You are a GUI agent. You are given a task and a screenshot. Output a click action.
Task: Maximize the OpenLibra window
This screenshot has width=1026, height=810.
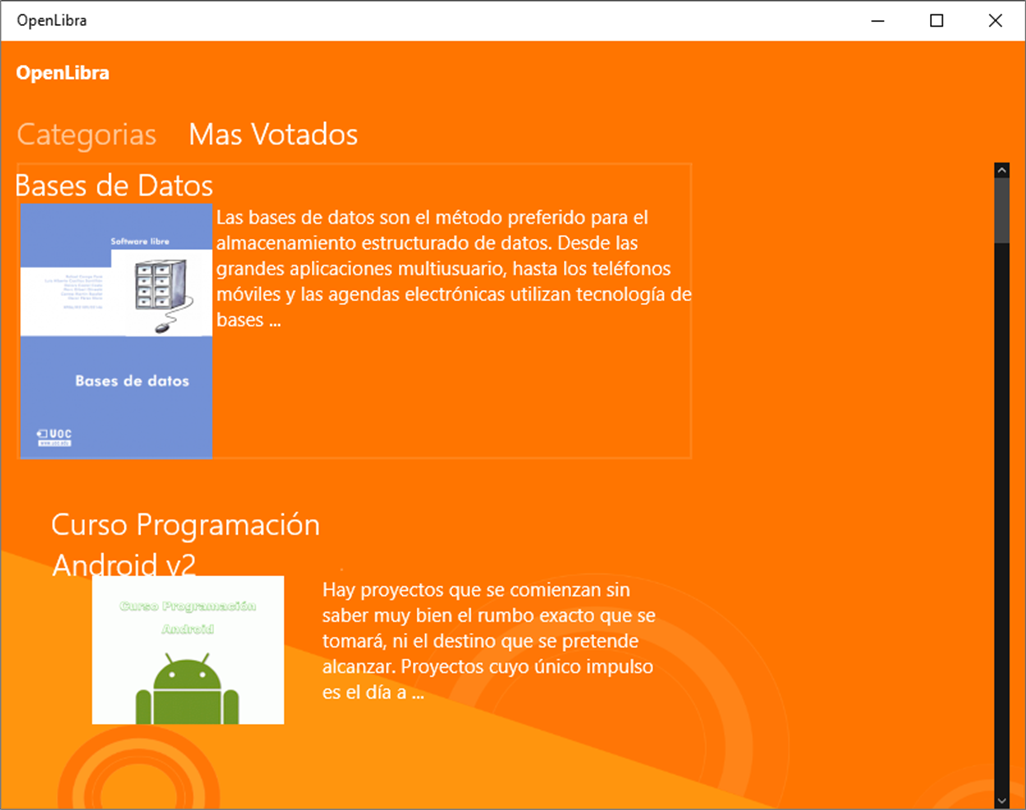[x=936, y=21]
